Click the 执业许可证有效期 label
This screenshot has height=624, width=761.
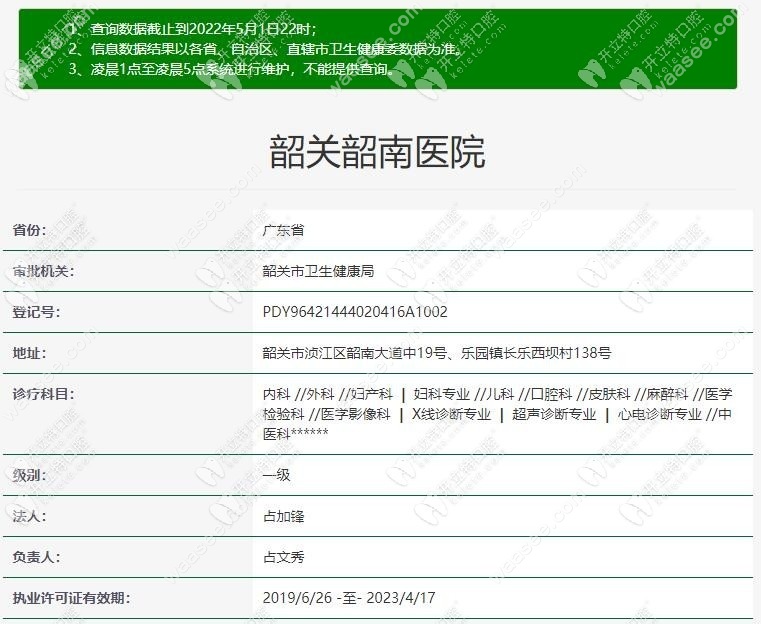click(71, 598)
